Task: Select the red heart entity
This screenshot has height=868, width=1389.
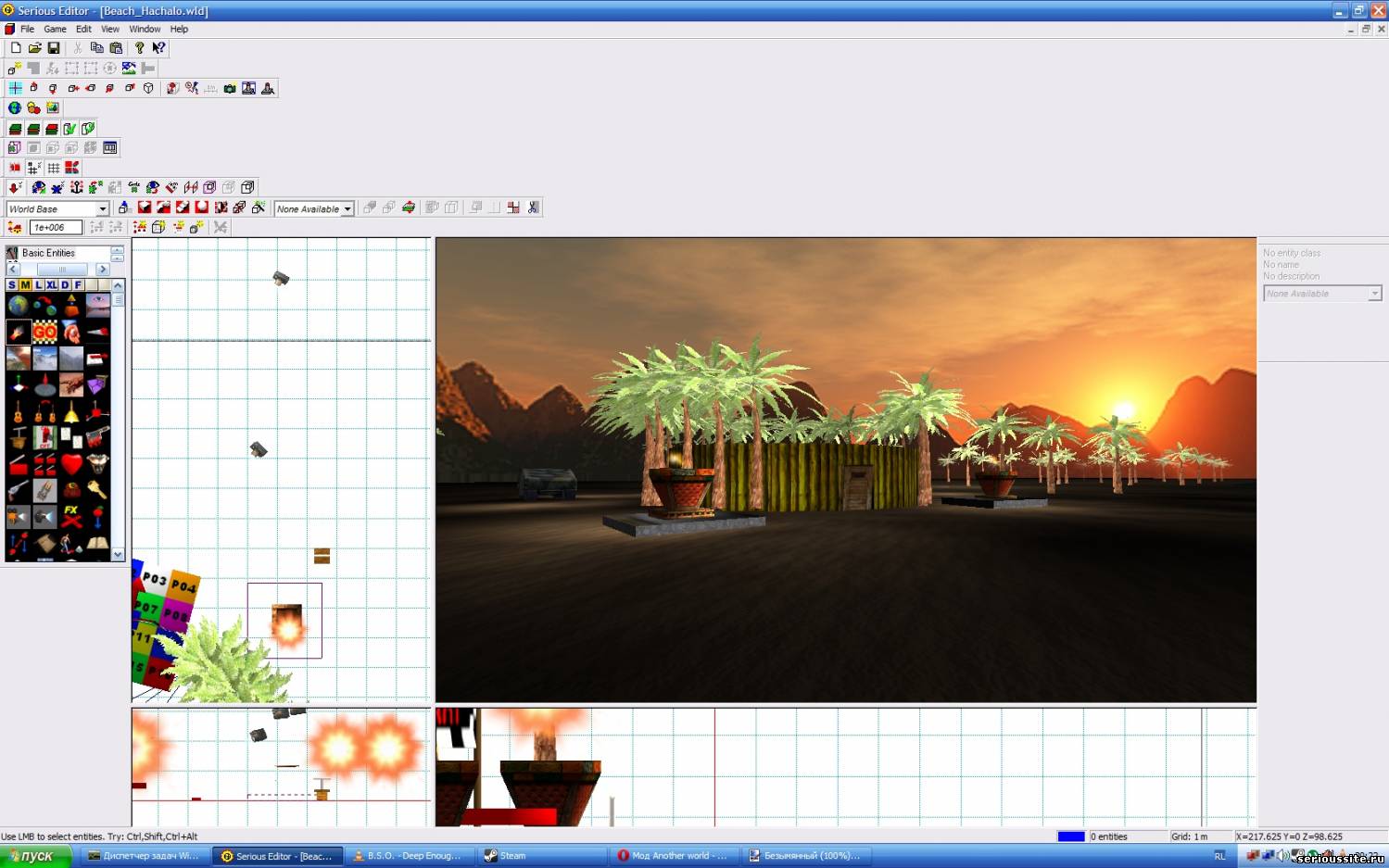Action: [71, 463]
